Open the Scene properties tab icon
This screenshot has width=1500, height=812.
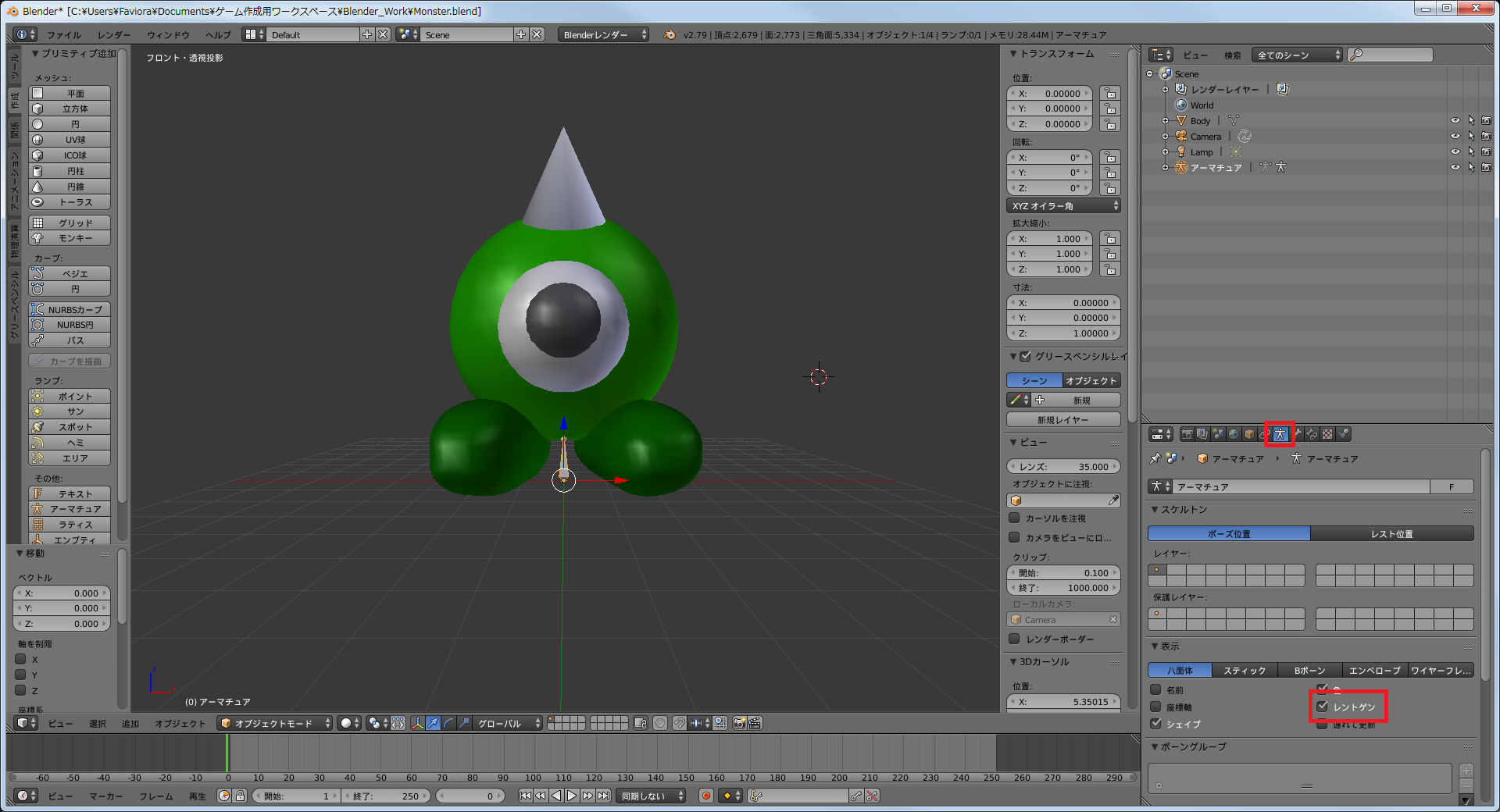click(1218, 434)
